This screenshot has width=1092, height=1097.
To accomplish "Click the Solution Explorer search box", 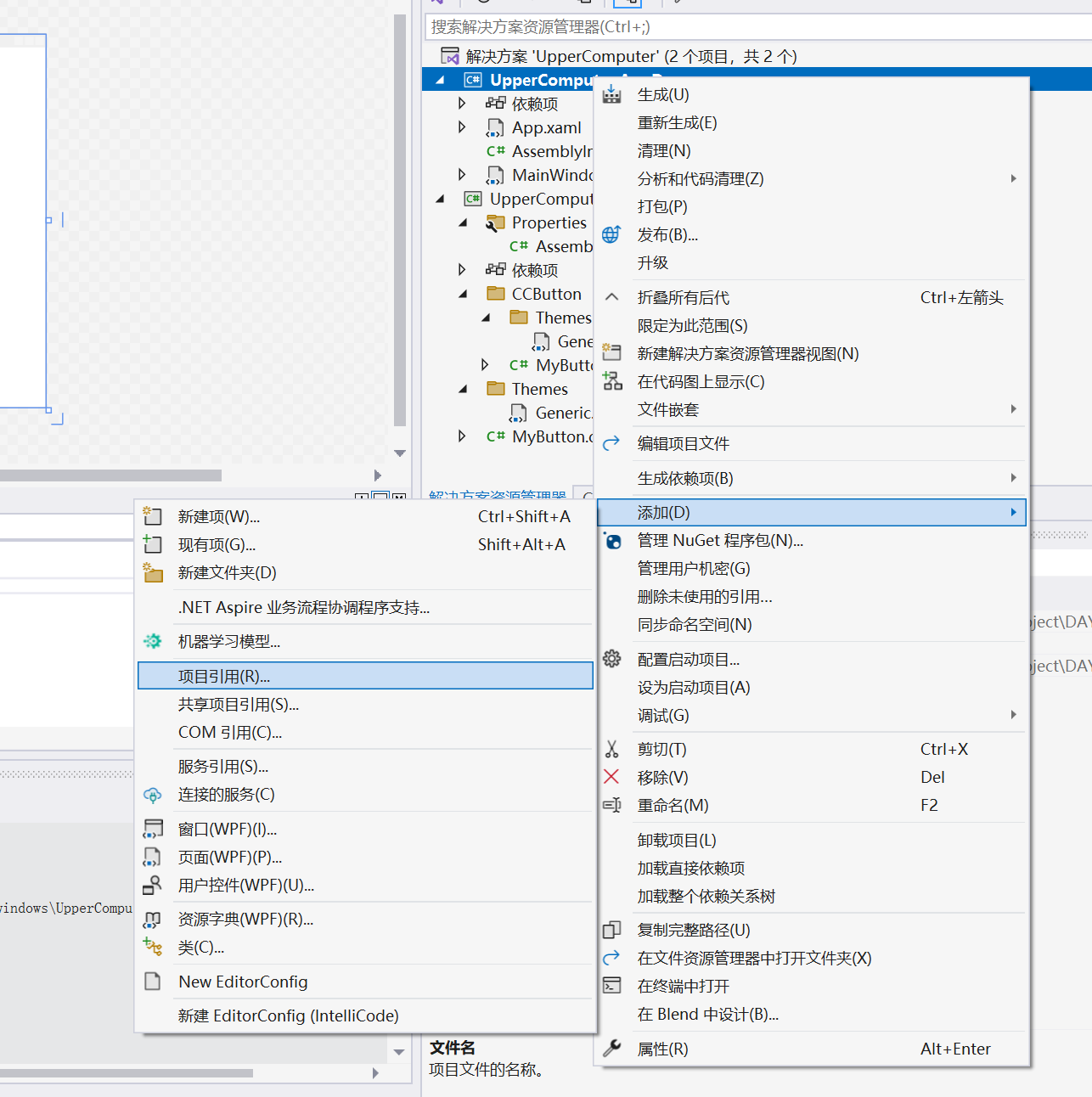I will click(x=757, y=26).
